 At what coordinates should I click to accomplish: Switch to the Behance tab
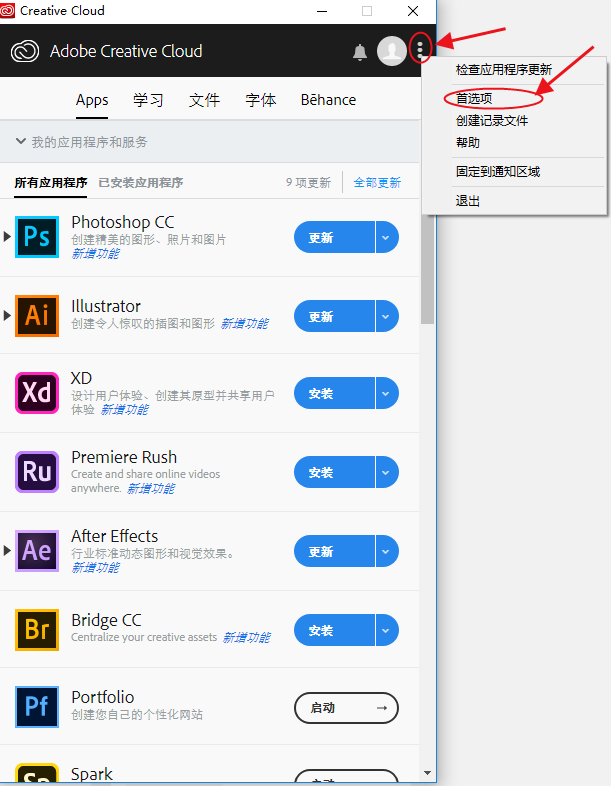328,100
